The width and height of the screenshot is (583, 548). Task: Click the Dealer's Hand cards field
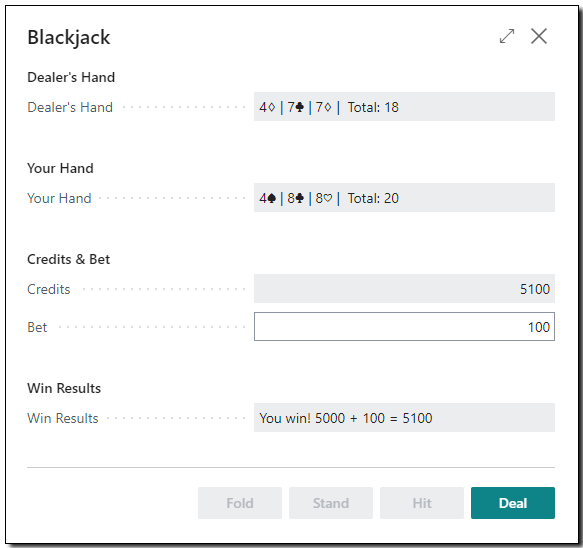click(404, 107)
